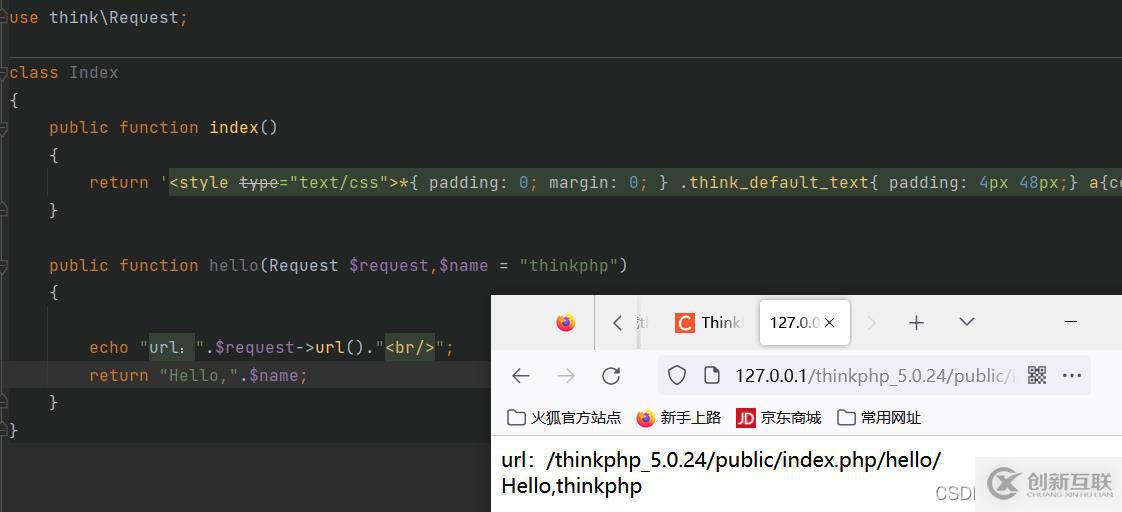
Task: Click the <style tag text
Action: click(199, 182)
